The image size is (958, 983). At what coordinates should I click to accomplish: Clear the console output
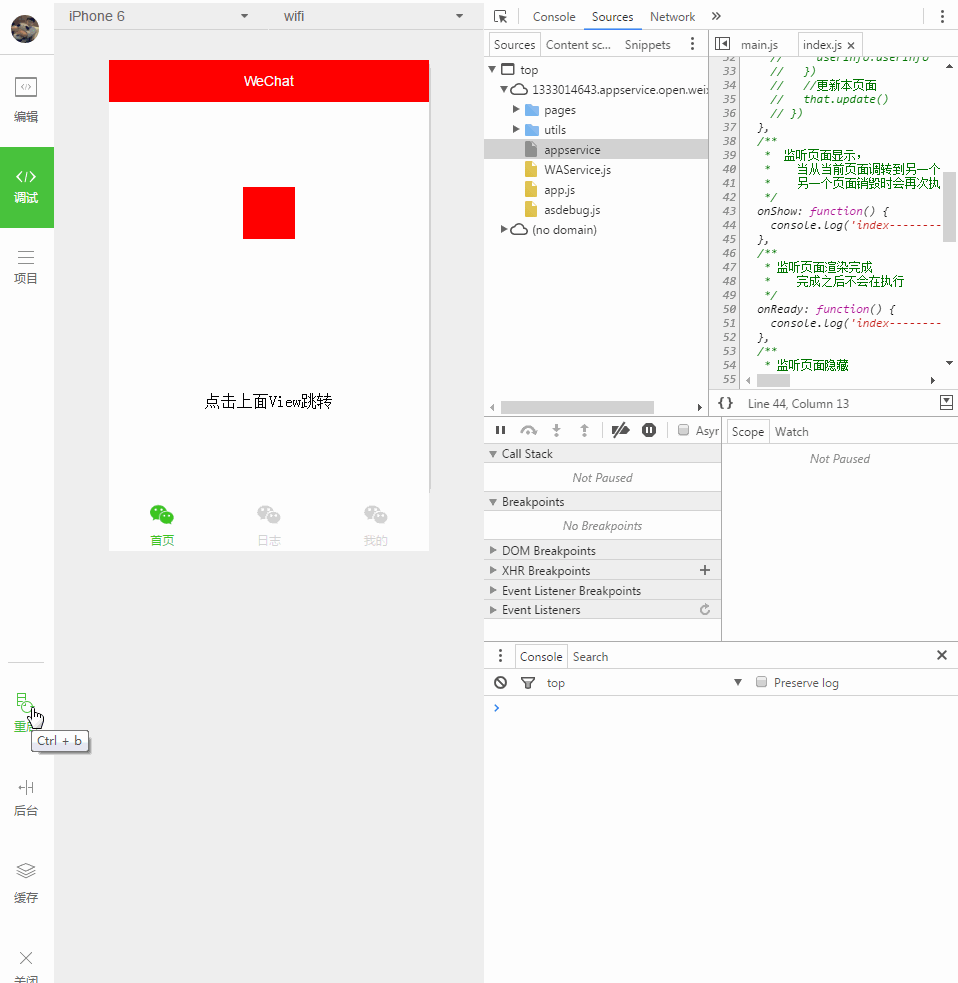500,682
